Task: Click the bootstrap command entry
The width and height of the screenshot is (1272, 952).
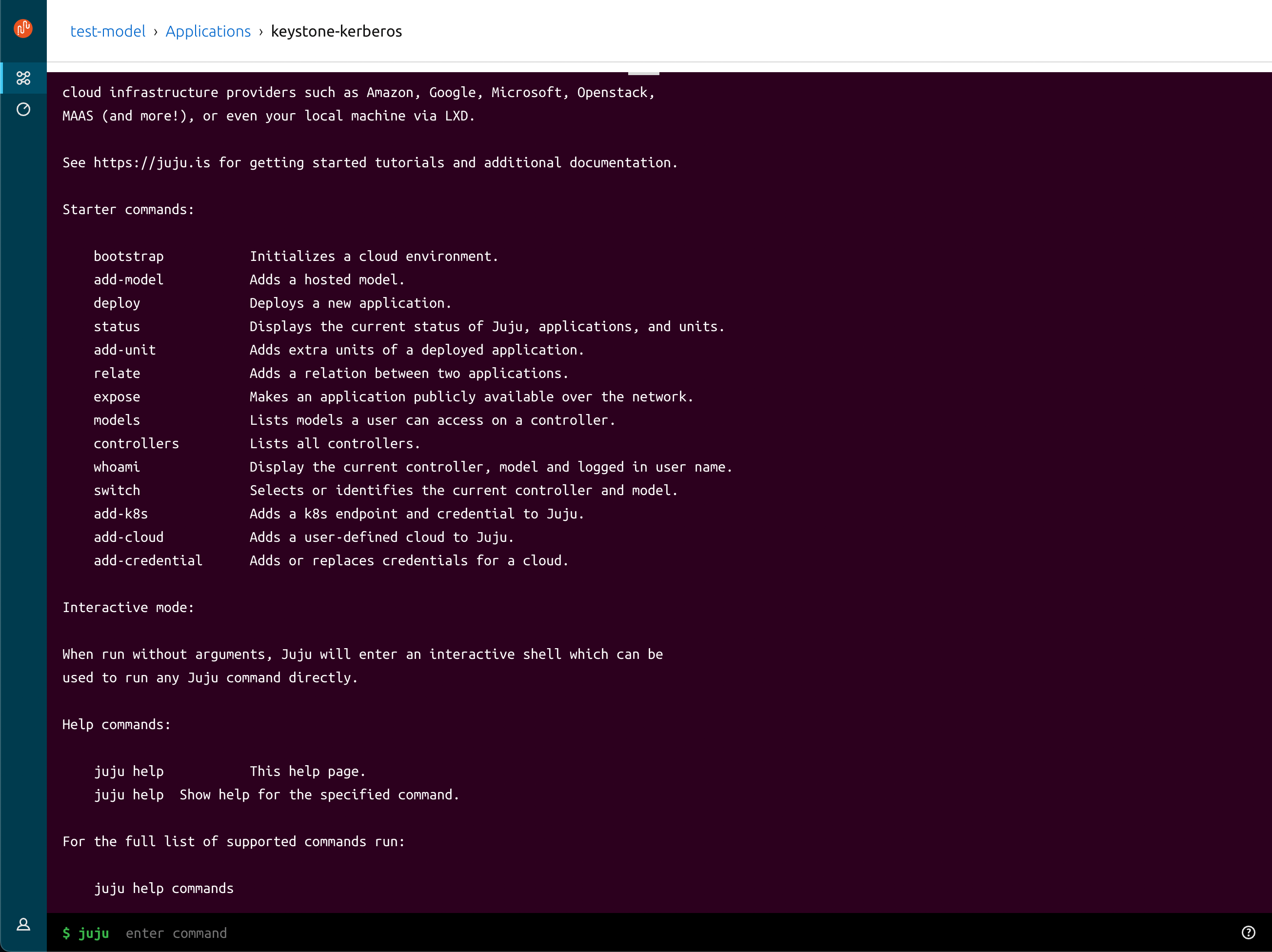Action: [129, 256]
